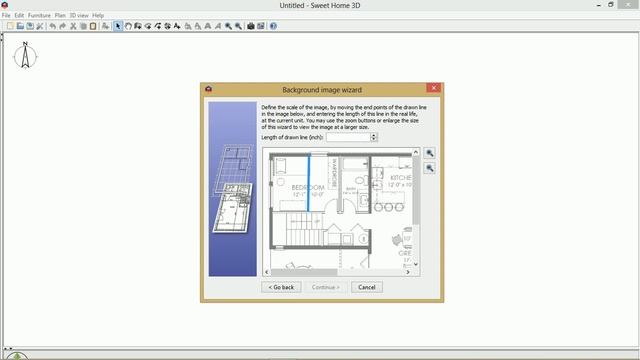Click the Create video toolbar icon

pyautogui.click(x=260, y=26)
